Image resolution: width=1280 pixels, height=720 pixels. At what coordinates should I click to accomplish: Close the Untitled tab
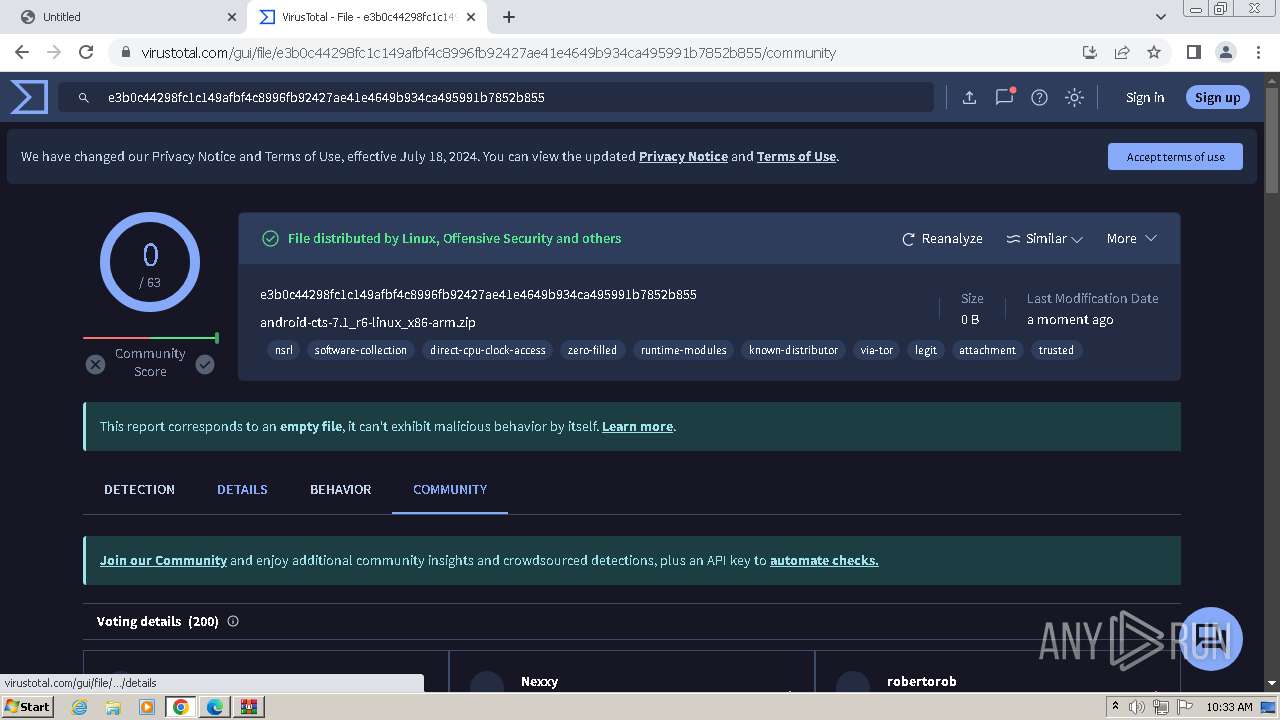coord(231,17)
